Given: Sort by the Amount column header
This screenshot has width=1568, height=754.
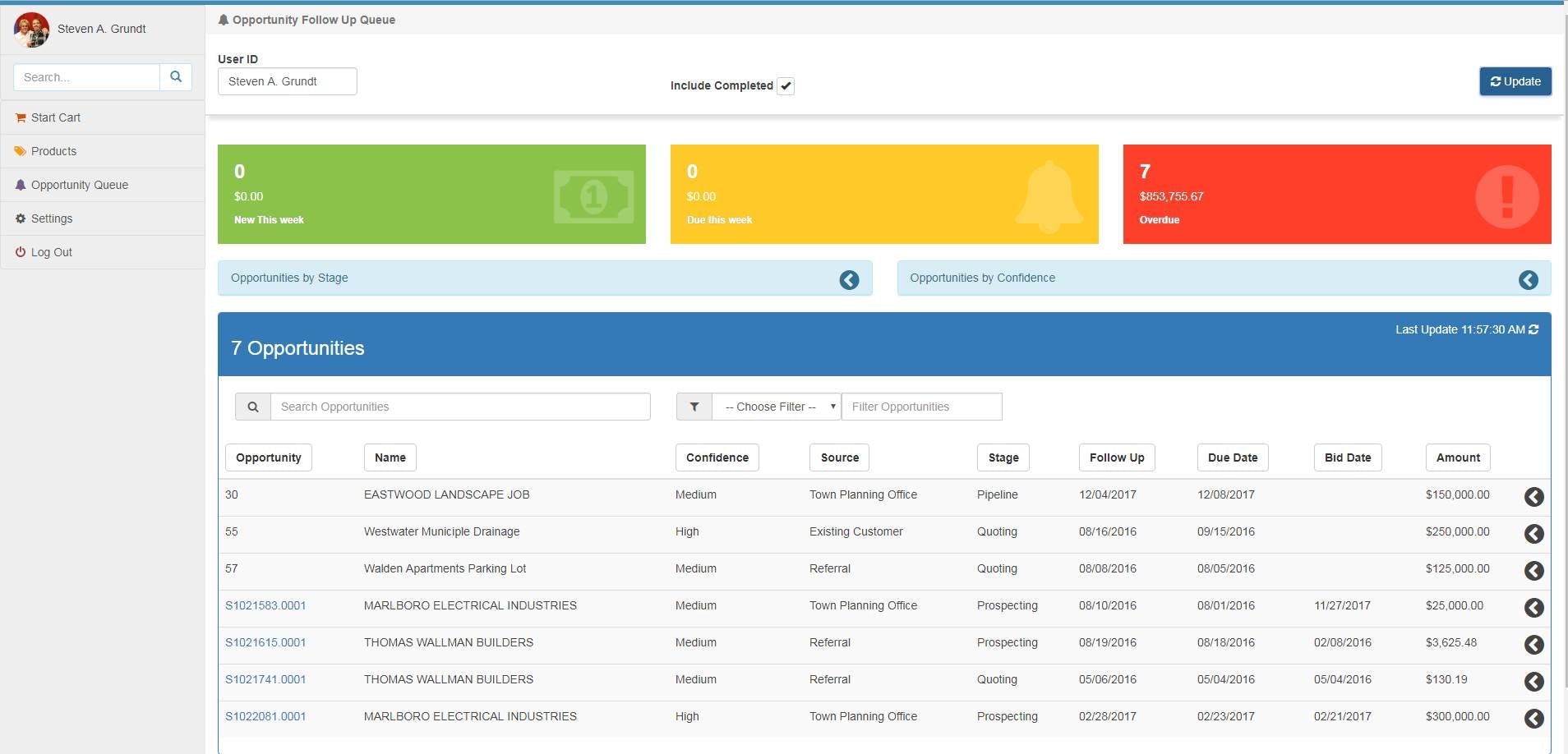Looking at the screenshot, I should coord(1458,457).
